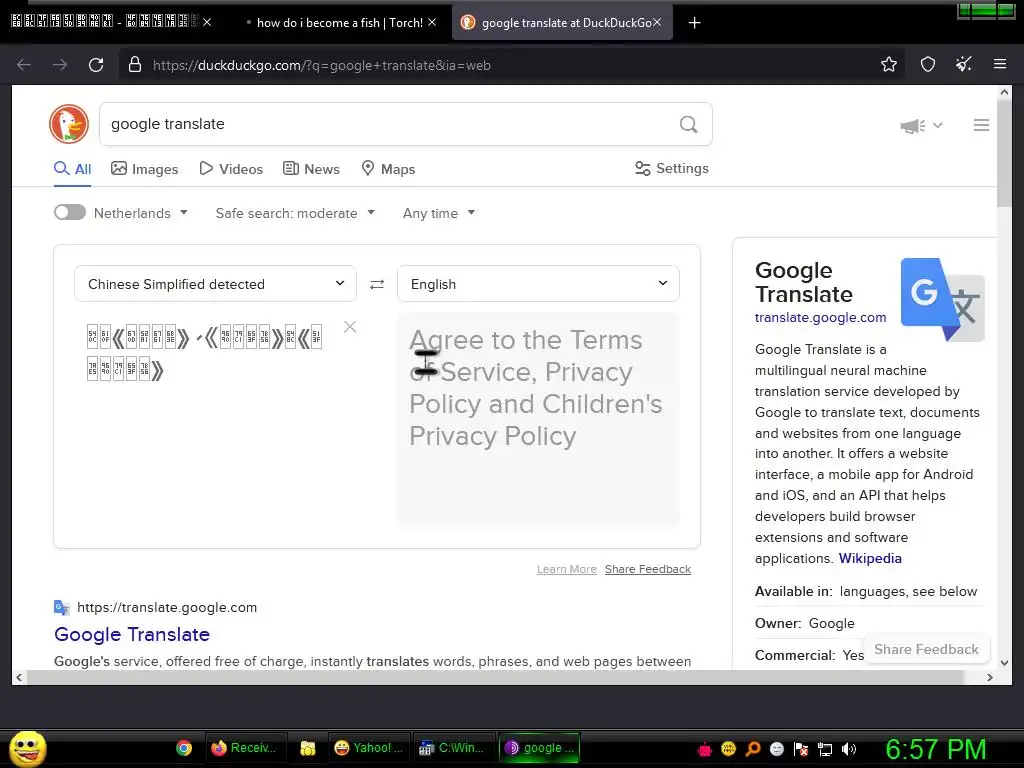Bookmark this page with star icon

click(x=888, y=64)
